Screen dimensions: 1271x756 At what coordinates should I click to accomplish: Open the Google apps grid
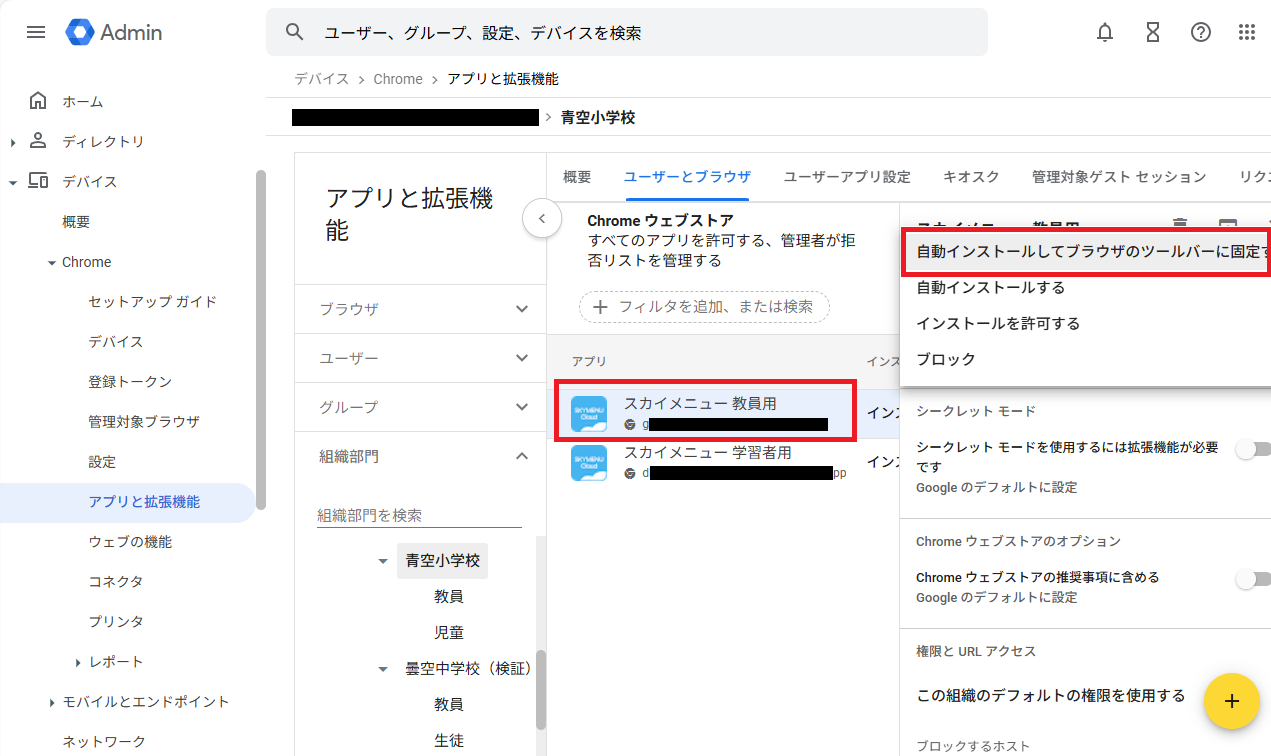point(1247,32)
